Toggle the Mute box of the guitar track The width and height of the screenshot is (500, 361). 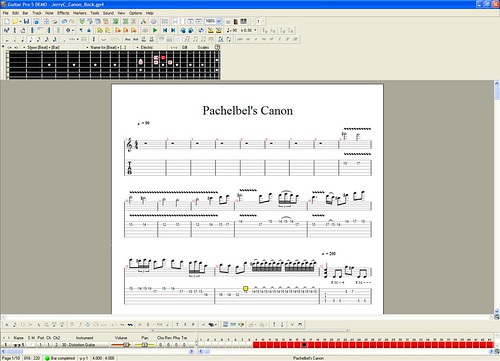point(33,345)
